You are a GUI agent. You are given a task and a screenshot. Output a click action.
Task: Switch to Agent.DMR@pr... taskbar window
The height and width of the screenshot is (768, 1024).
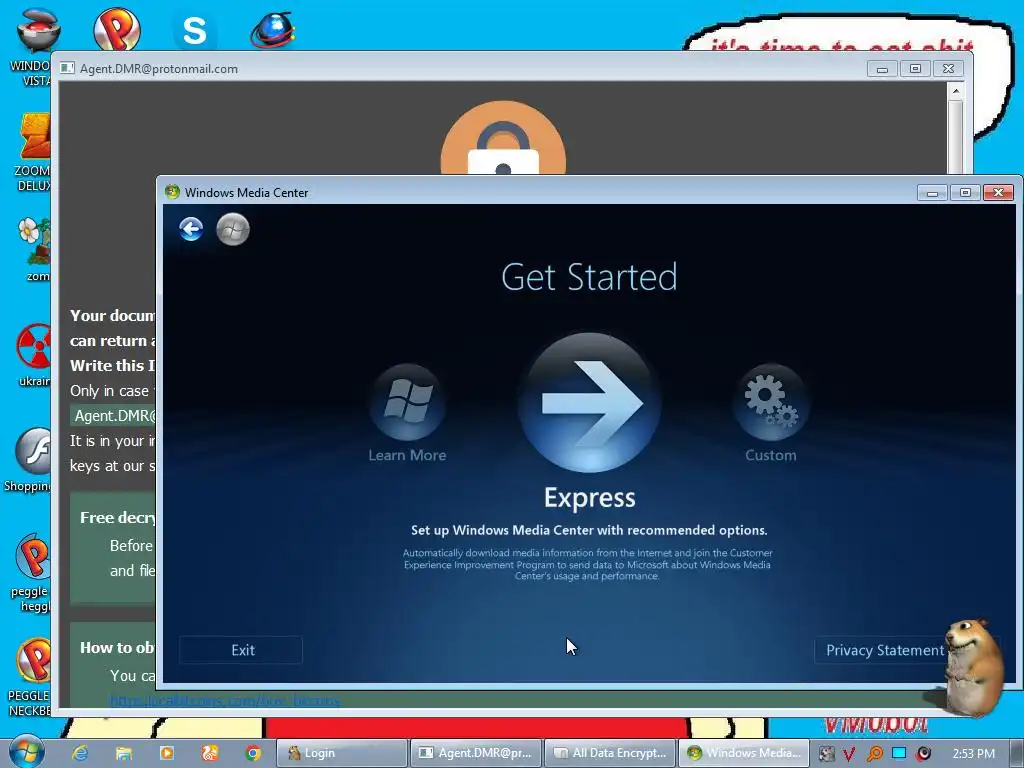pyautogui.click(x=476, y=753)
